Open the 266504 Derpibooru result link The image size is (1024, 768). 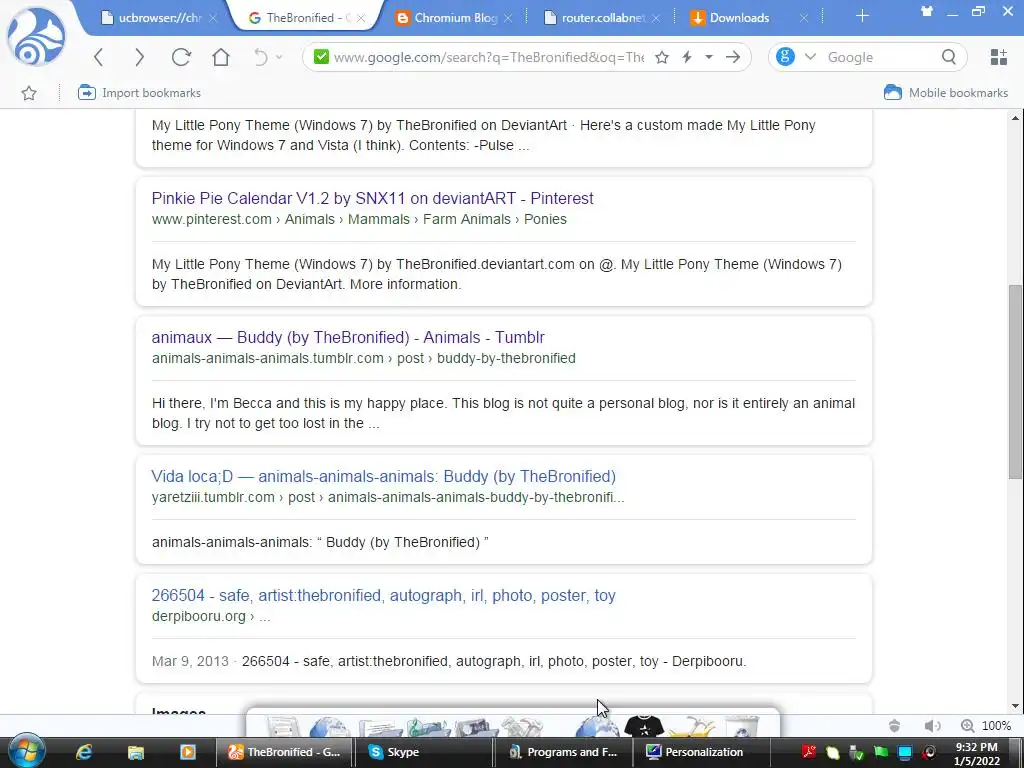click(x=383, y=596)
